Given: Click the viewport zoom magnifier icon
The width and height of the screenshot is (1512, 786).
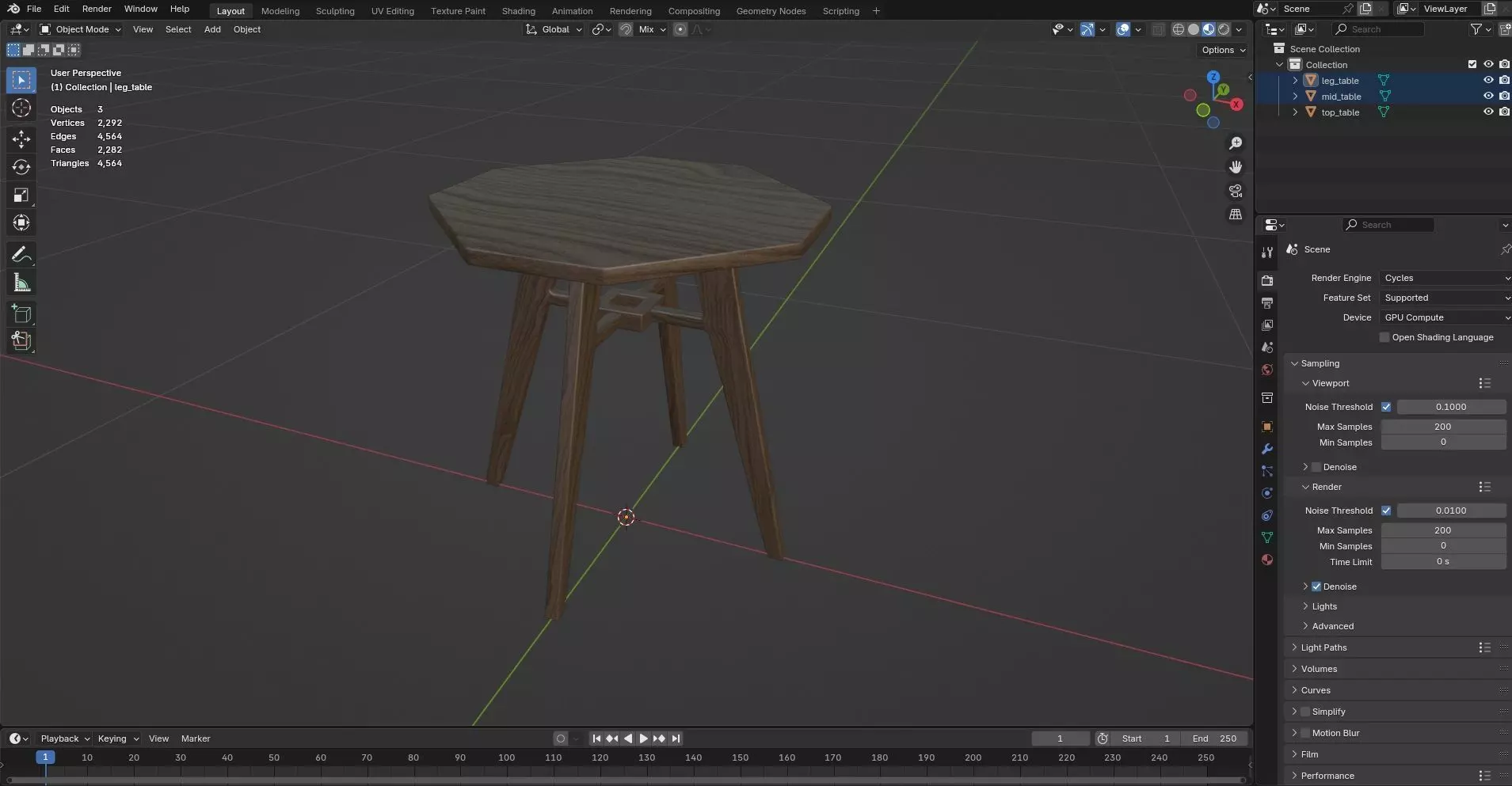Looking at the screenshot, I should (x=1236, y=143).
